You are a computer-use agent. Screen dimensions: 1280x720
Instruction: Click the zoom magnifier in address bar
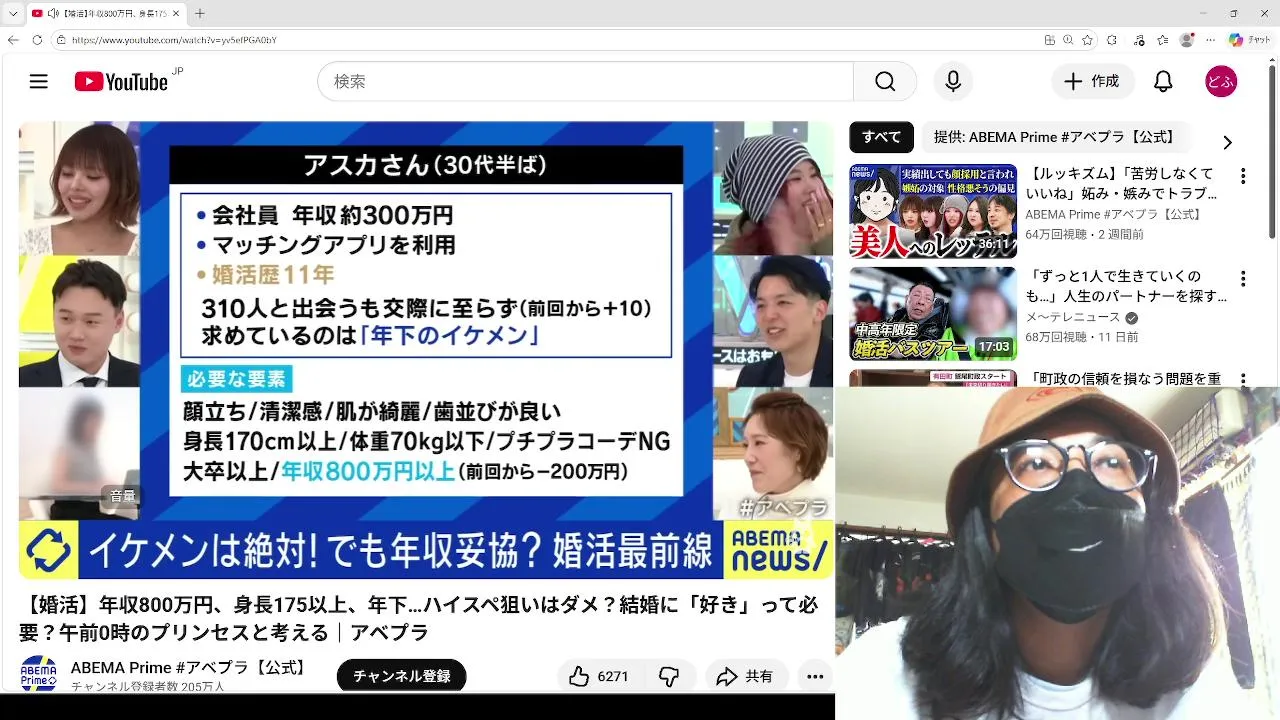coord(1068,40)
